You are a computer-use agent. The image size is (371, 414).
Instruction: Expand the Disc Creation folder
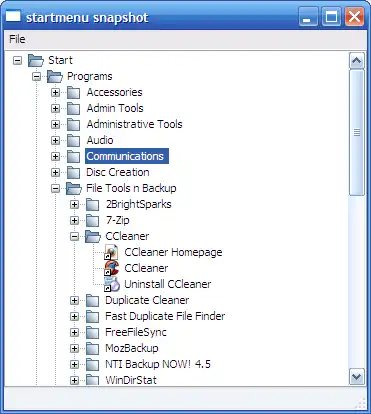[55, 172]
